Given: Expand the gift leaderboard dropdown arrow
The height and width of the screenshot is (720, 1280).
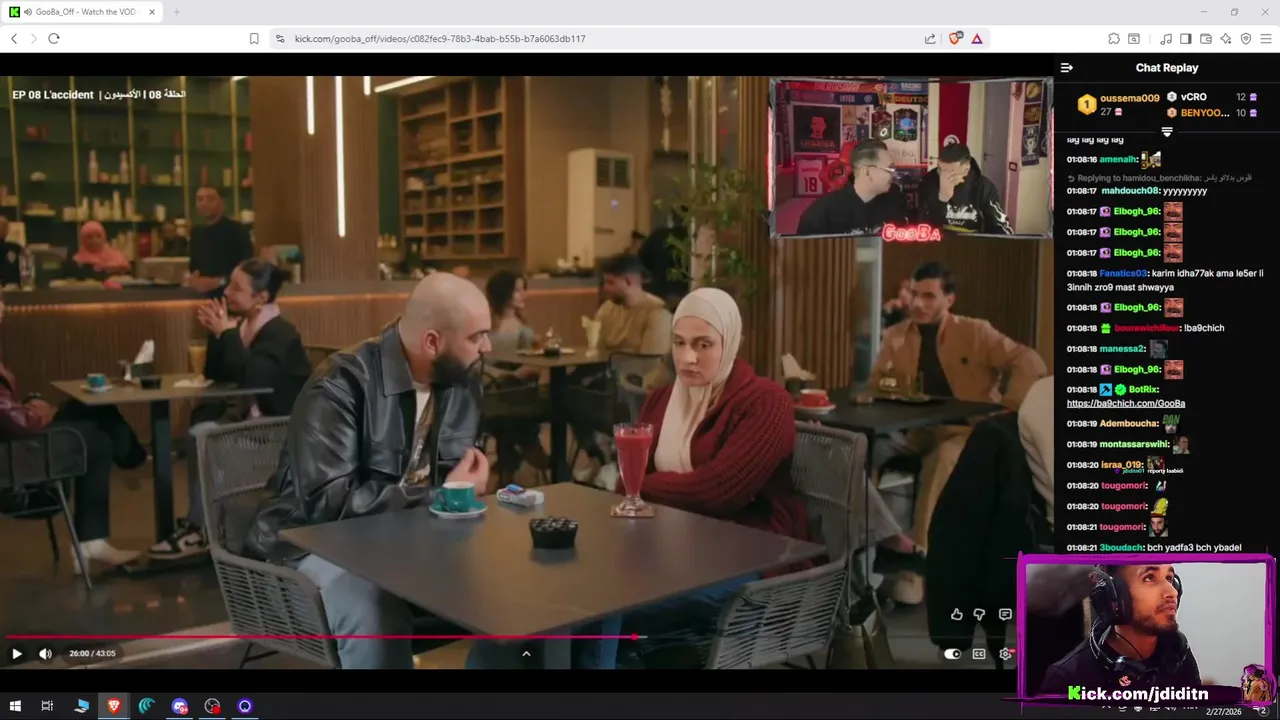Looking at the screenshot, I should click(1167, 132).
